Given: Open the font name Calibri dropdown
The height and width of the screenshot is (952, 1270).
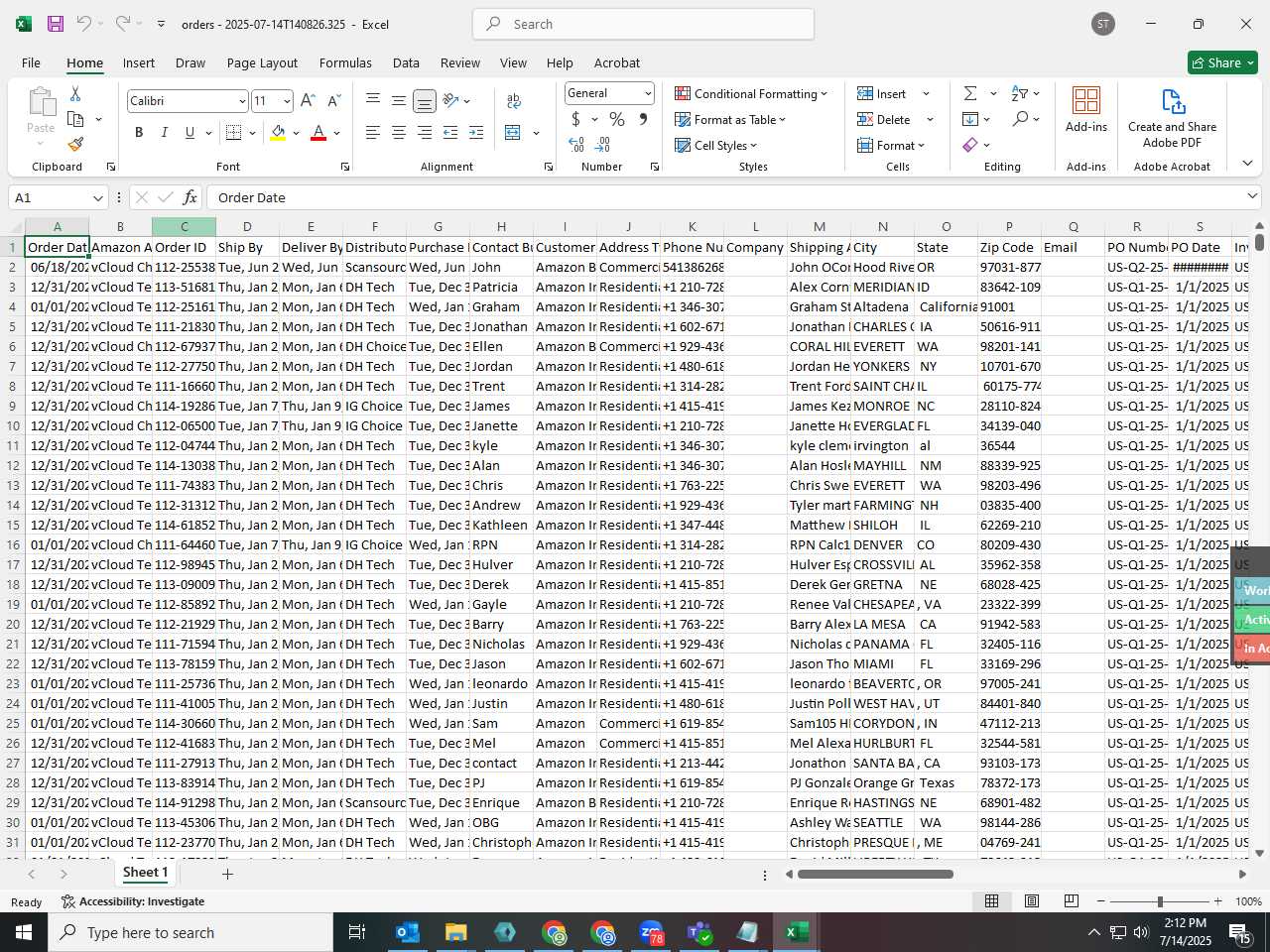Looking at the screenshot, I should (241, 101).
